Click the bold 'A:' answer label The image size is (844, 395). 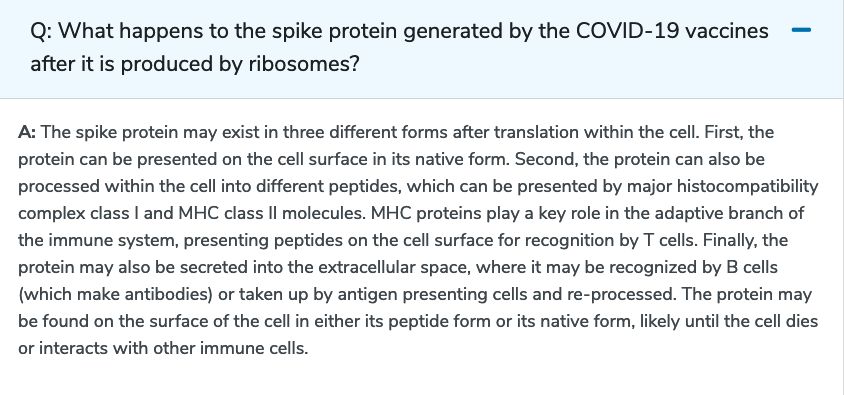(27, 132)
